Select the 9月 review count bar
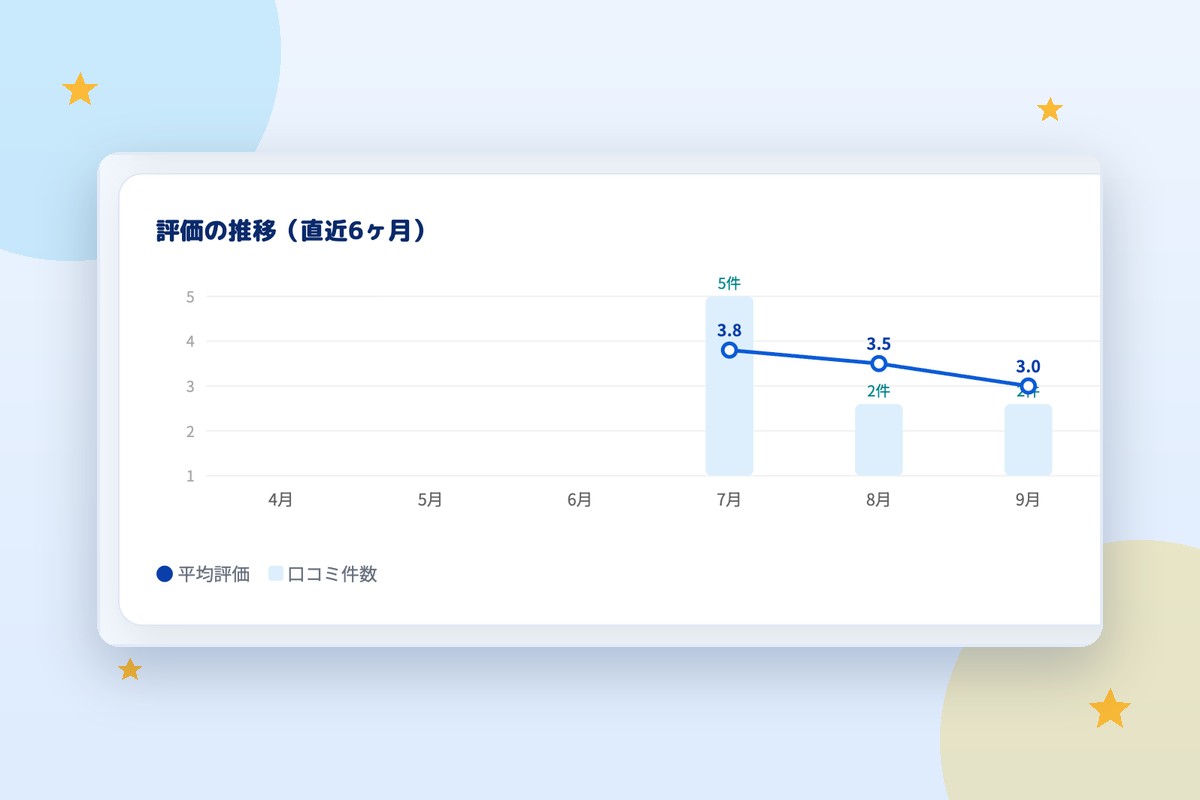This screenshot has width=1200, height=800. coord(1028,440)
